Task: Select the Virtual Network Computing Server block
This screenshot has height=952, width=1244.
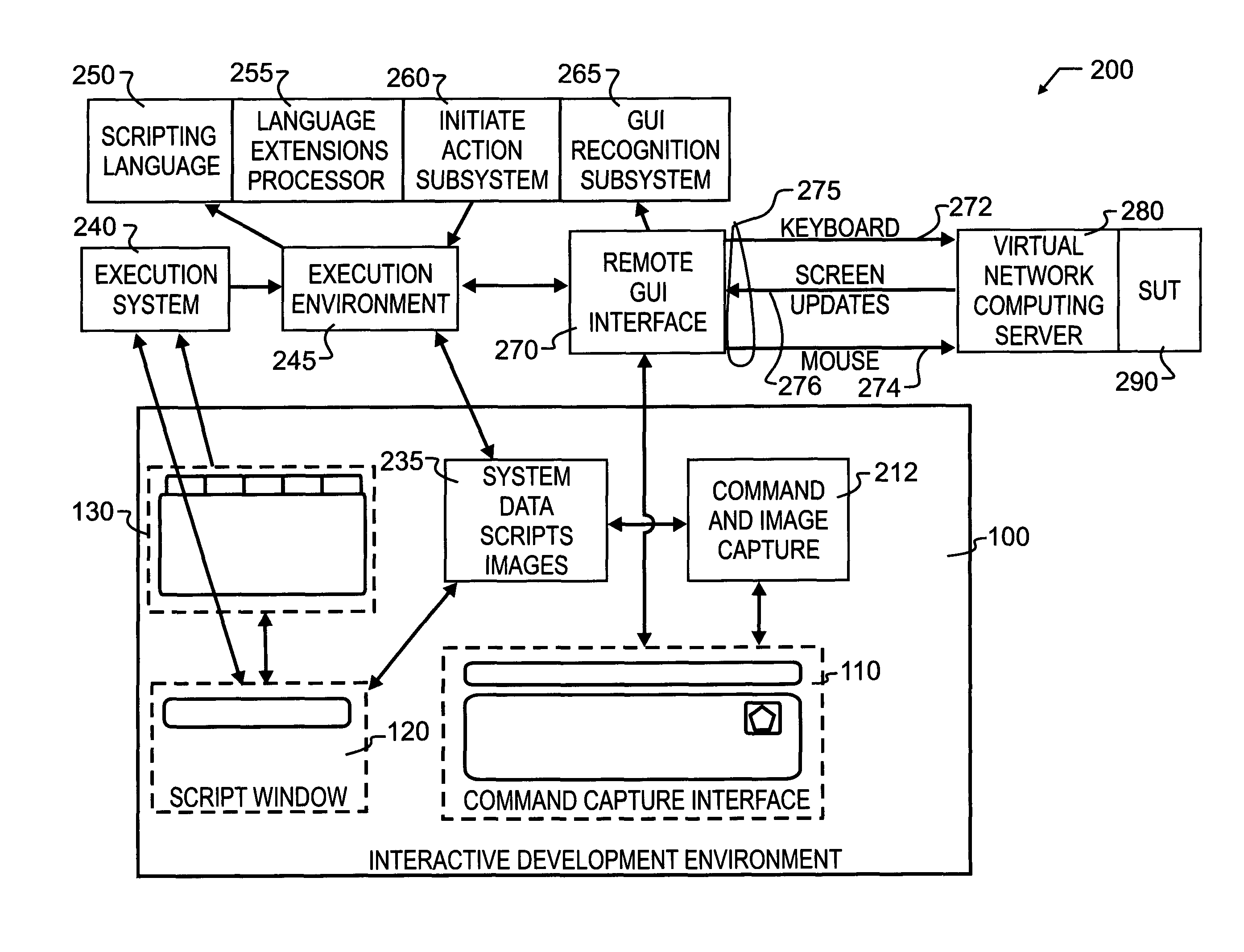Action: [1049, 260]
